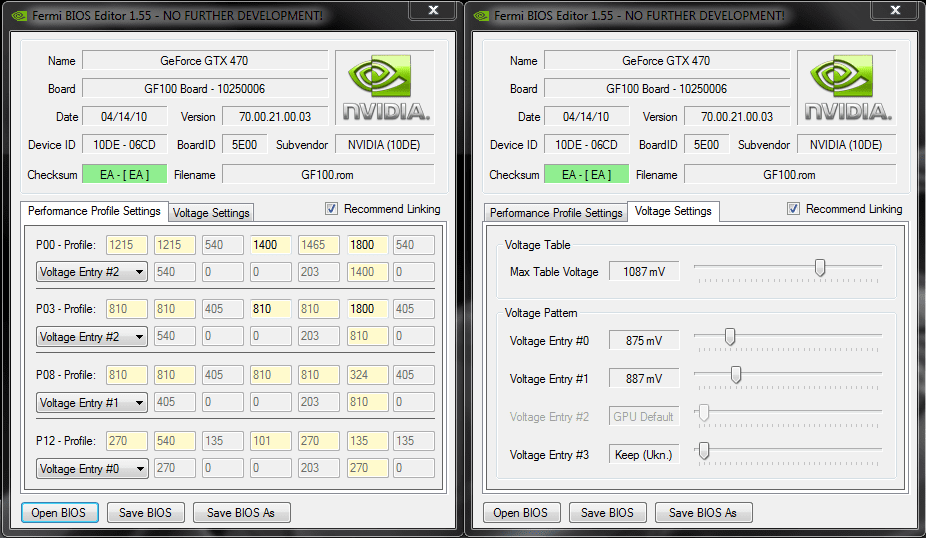Select Voltage Settings tab in right window
This screenshot has width=926, height=538.
(x=673, y=211)
